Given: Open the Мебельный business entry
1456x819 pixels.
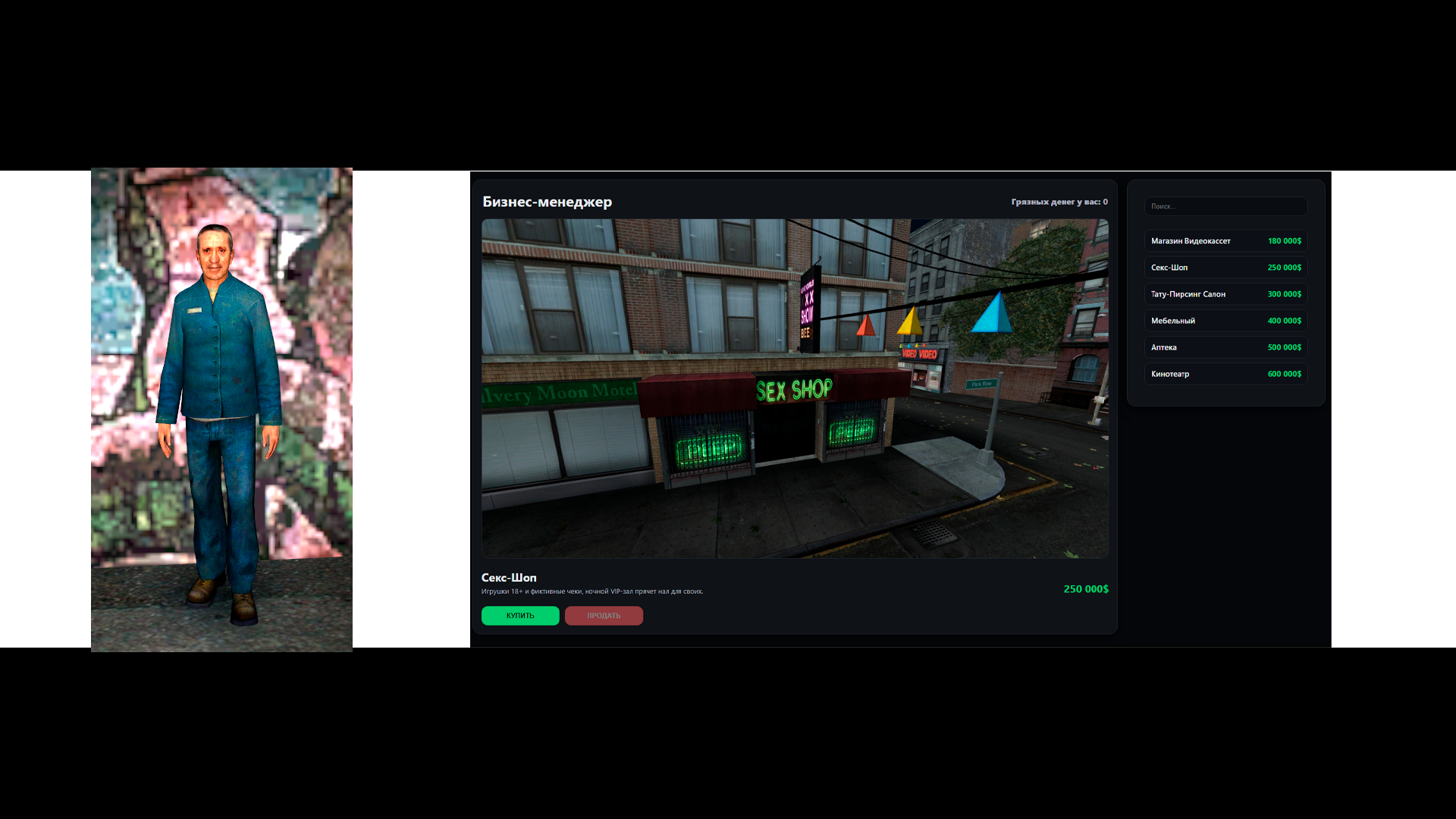Looking at the screenshot, I should pos(1225,321).
